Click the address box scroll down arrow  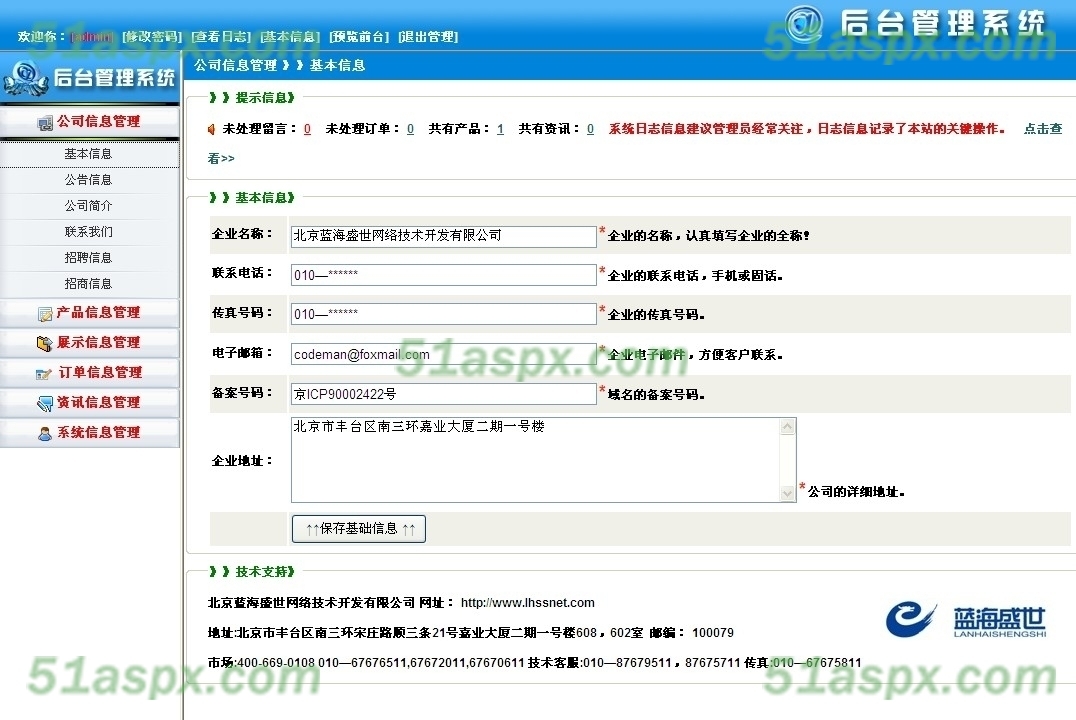[x=788, y=493]
